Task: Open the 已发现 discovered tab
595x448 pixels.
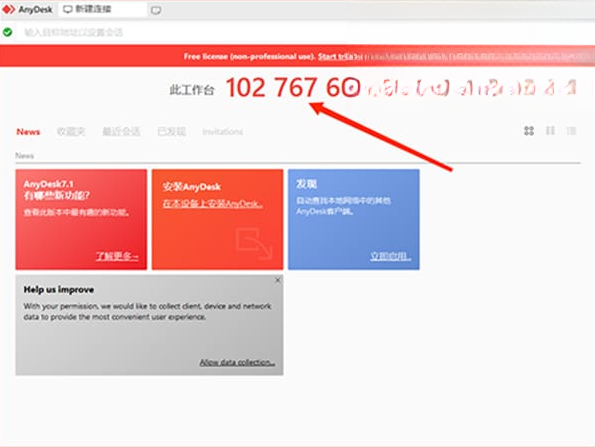Action: pos(172,132)
